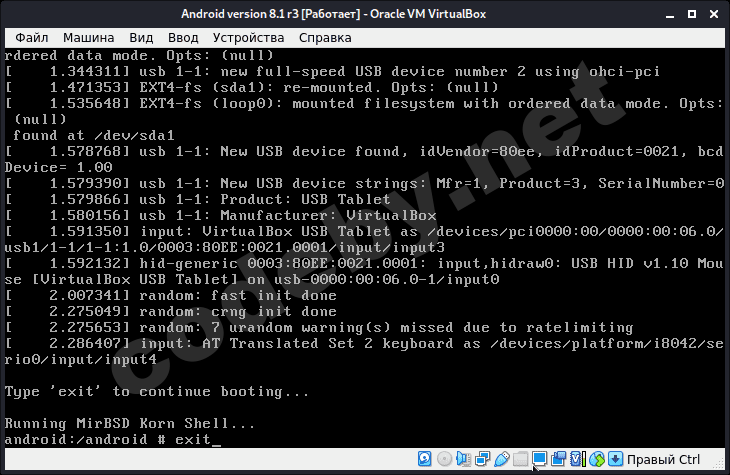The width and height of the screenshot is (730, 475).
Task: Click the VirtualBox window title text
Action: [x=333, y=14]
